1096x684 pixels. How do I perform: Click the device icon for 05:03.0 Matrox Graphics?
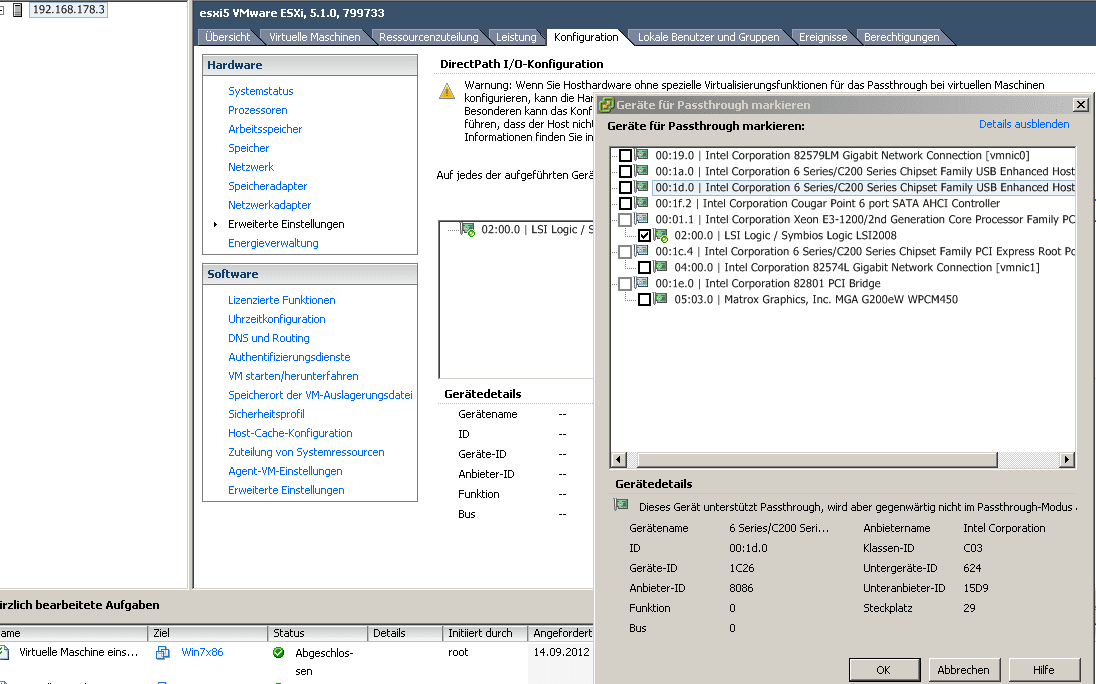pos(661,299)
